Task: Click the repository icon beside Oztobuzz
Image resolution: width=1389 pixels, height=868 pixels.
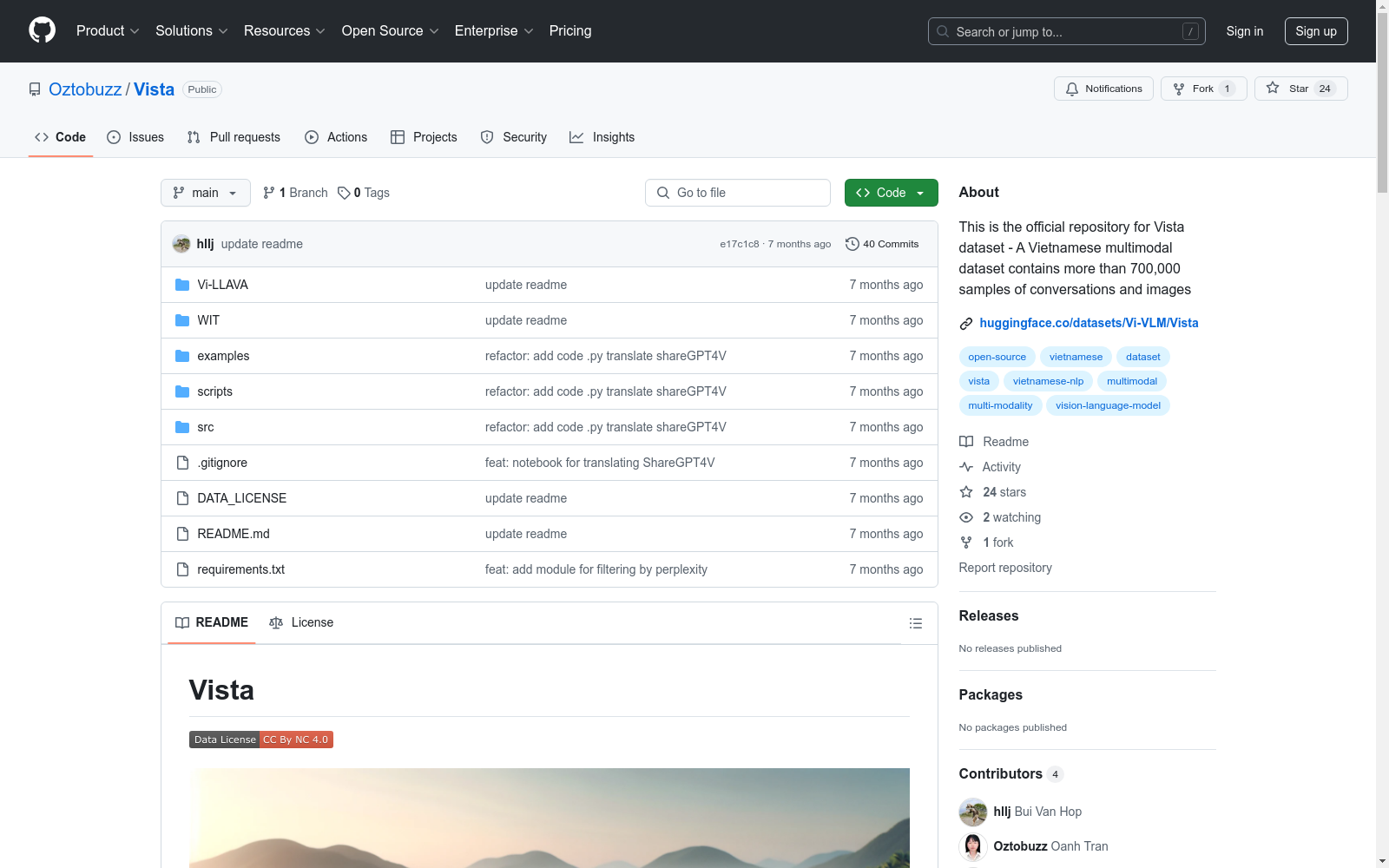Action: pyautogui.click(x=35, y=89)
